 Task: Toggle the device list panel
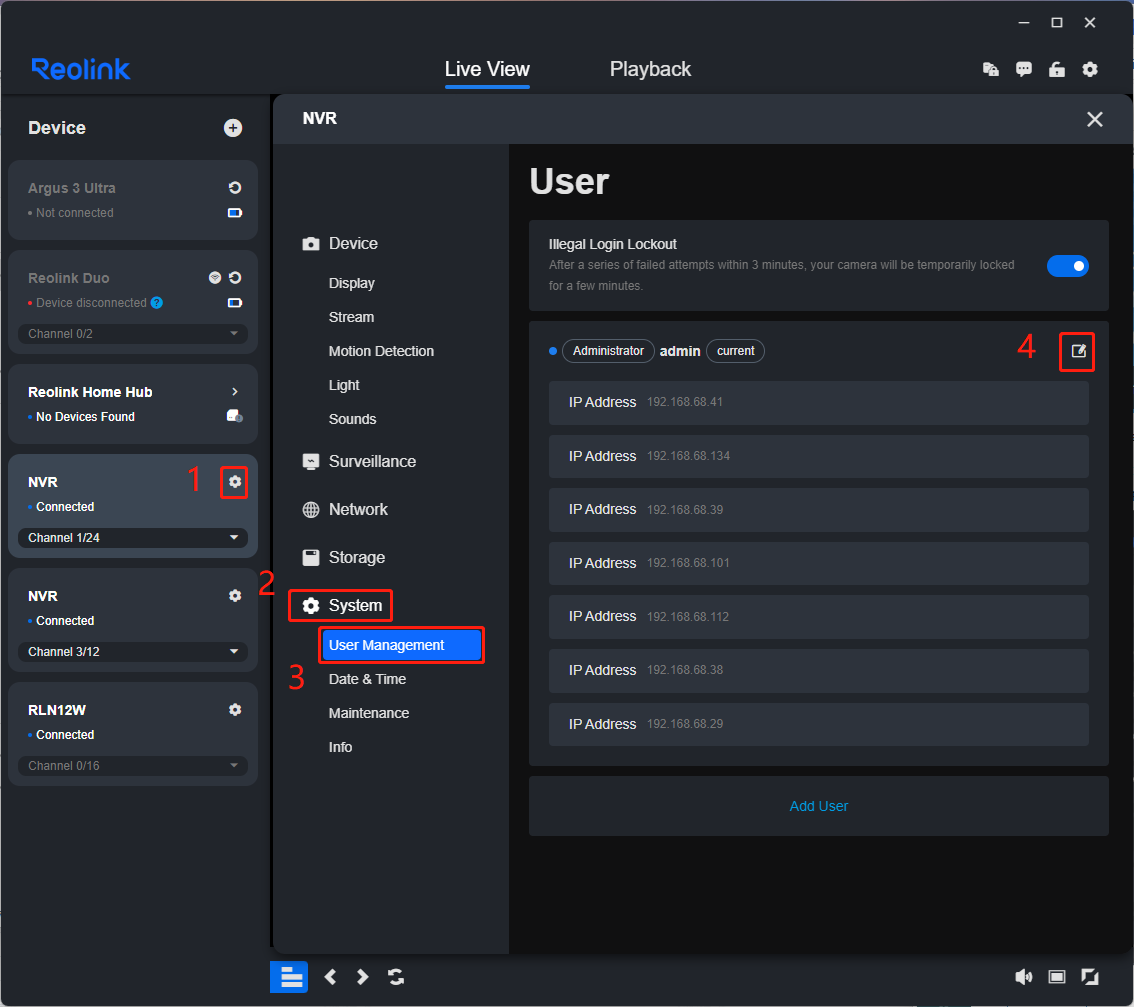tap(289, 977)
